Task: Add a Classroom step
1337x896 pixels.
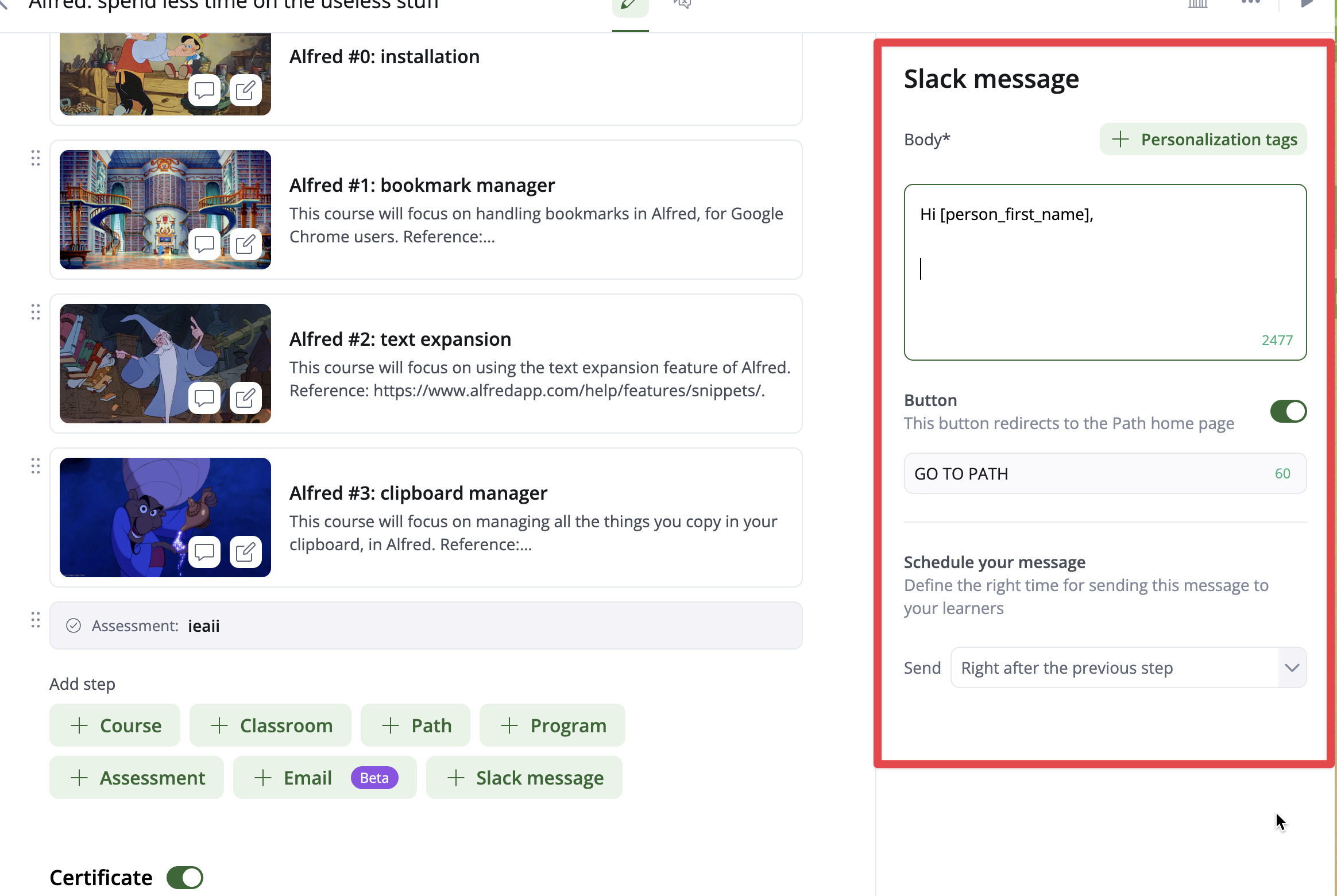Action: coord(270,725)
